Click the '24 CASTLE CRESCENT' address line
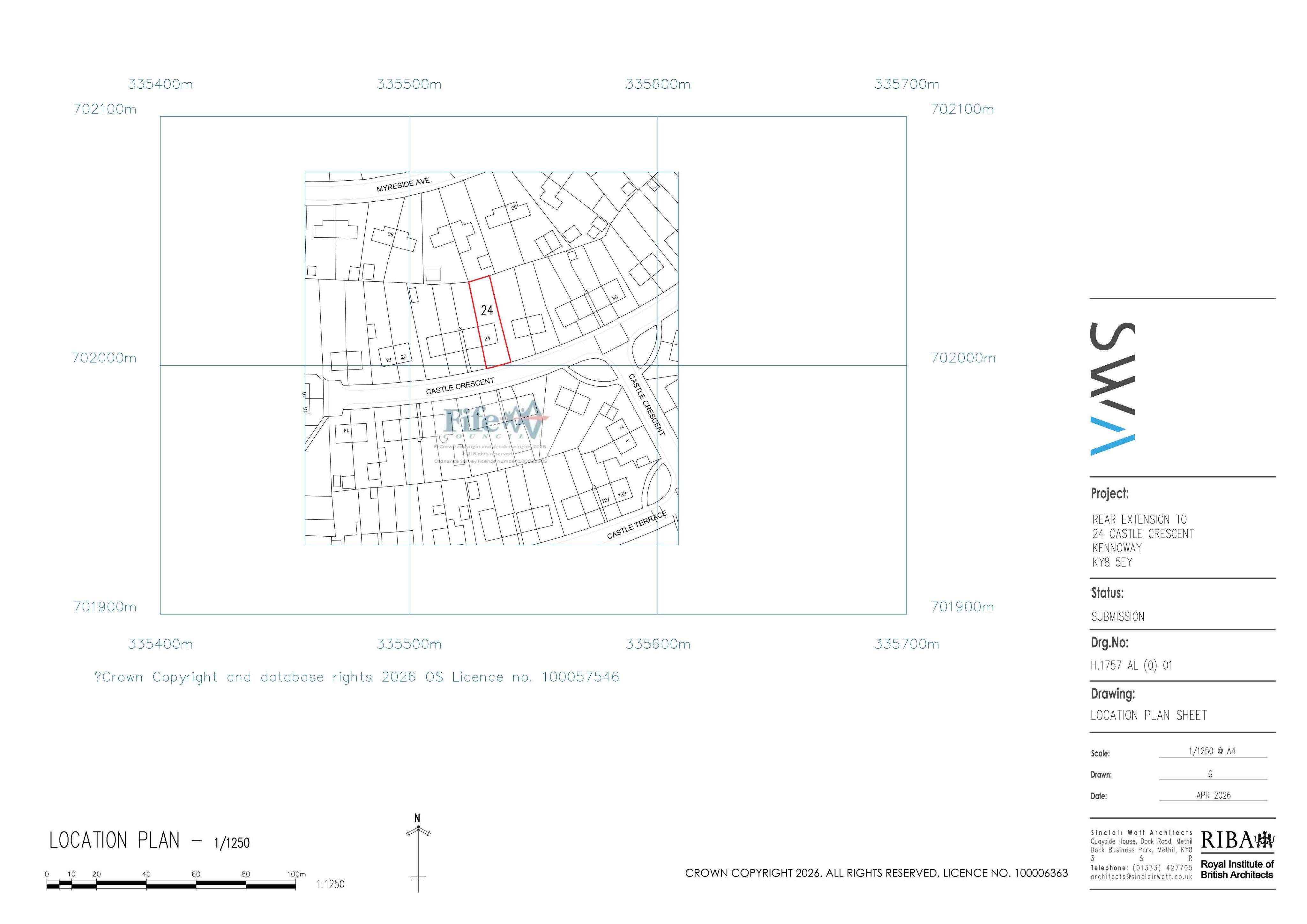Image resolution: width=1307 pixels, height=924 pixels. (1142, 533)
